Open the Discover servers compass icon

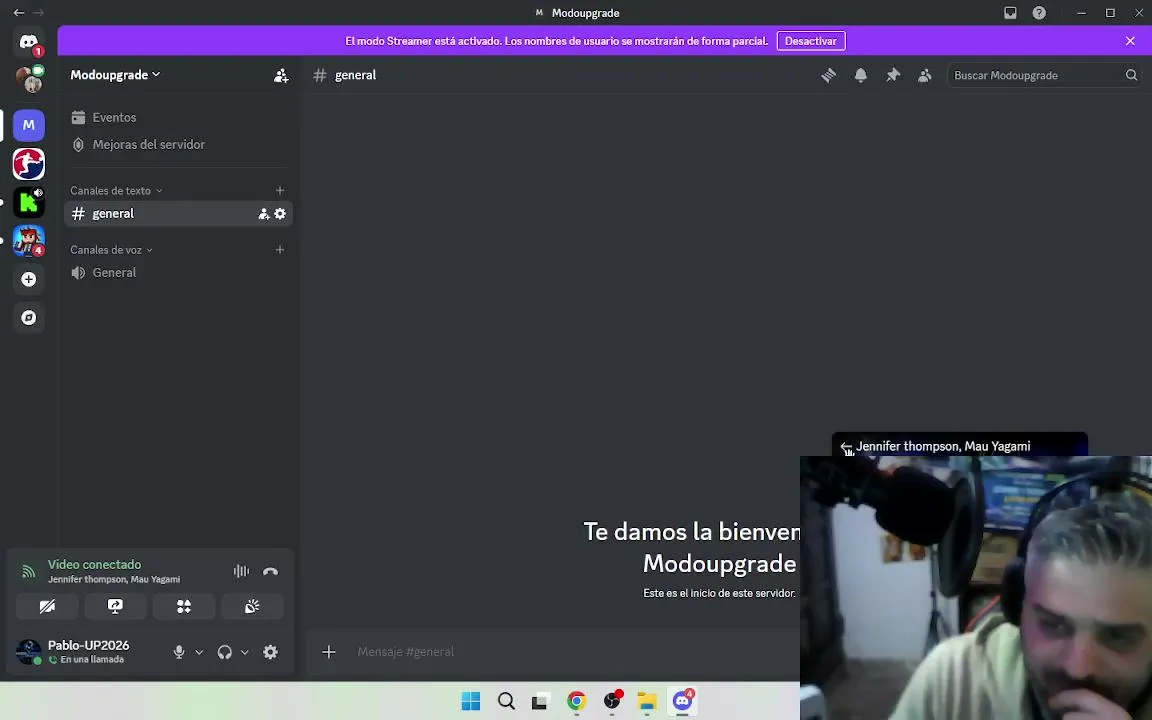click(x=29, y=317)
